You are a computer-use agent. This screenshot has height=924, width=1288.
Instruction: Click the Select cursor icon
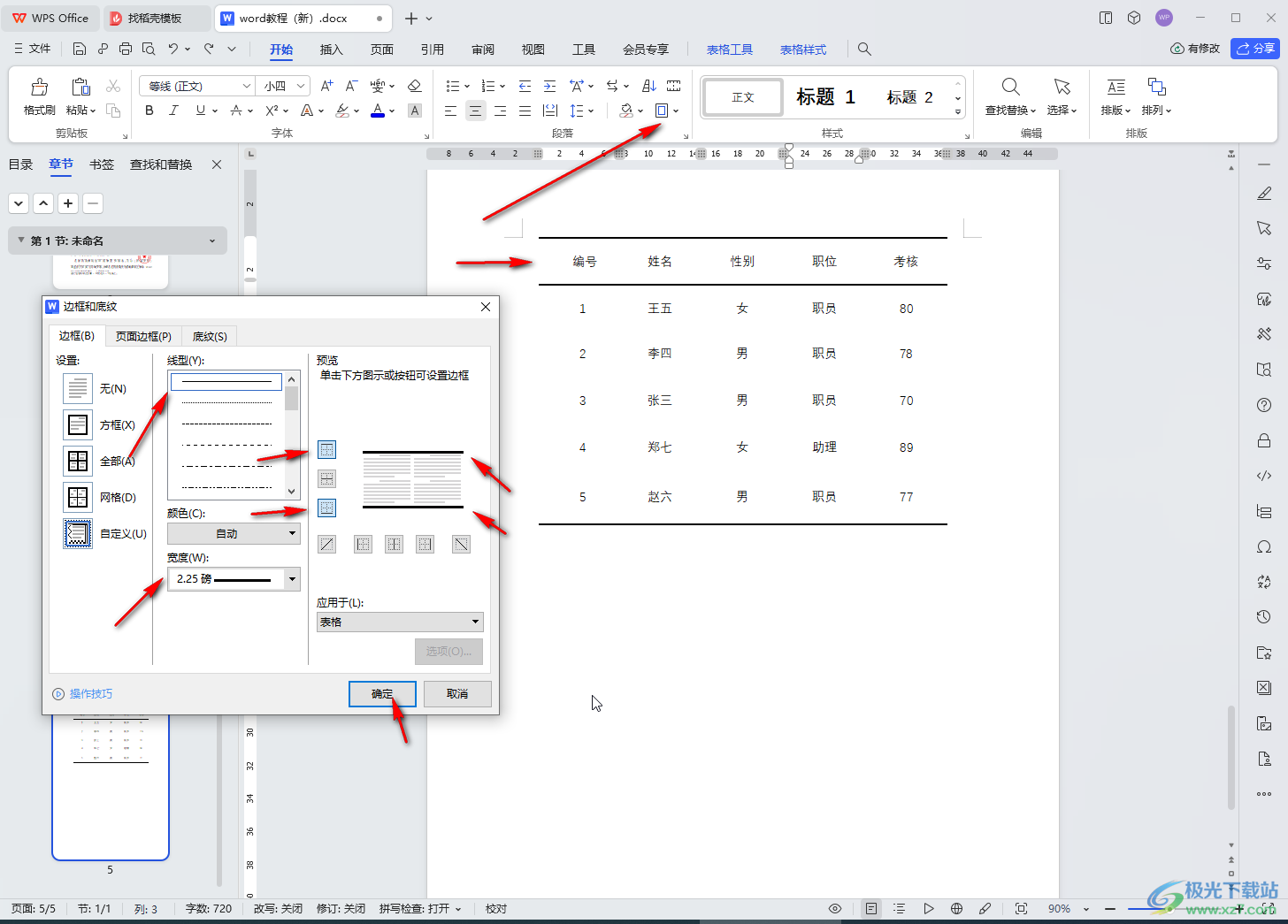click(x=1062, y=87)
